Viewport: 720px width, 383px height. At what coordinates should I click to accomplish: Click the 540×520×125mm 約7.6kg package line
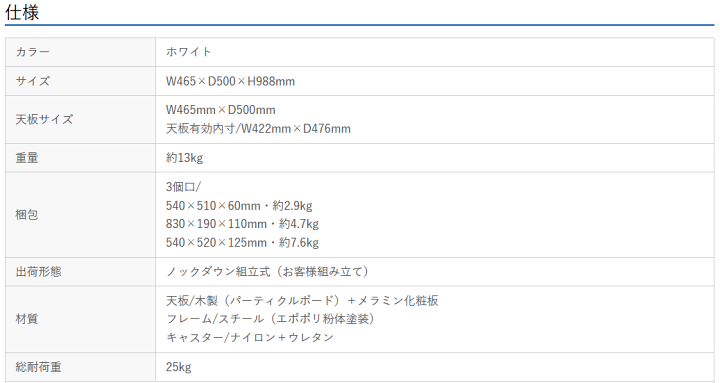242,242
